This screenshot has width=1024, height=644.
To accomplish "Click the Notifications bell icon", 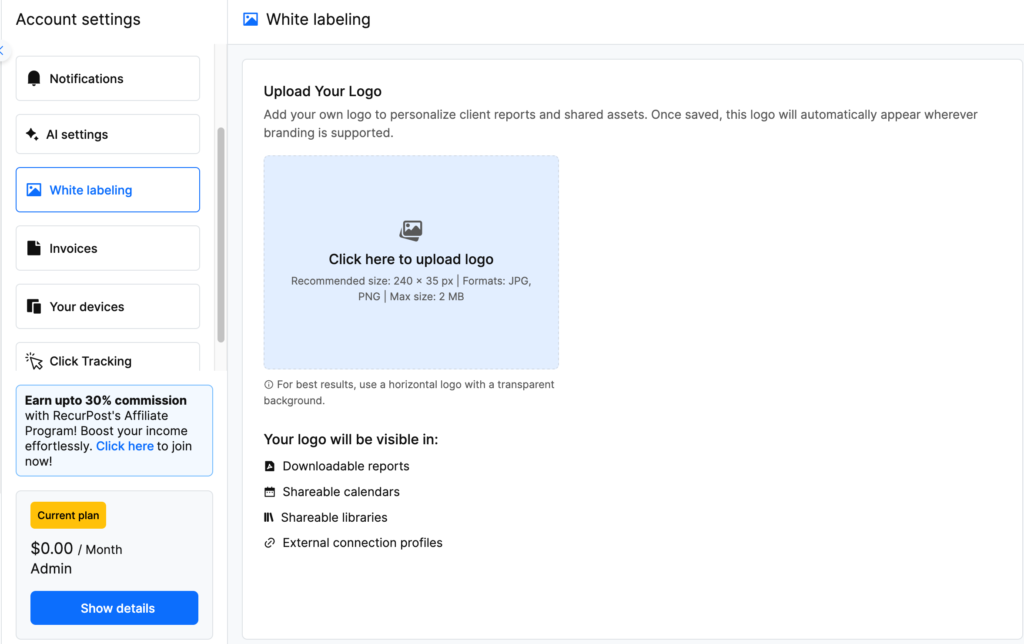I will (x=34, y=79).
